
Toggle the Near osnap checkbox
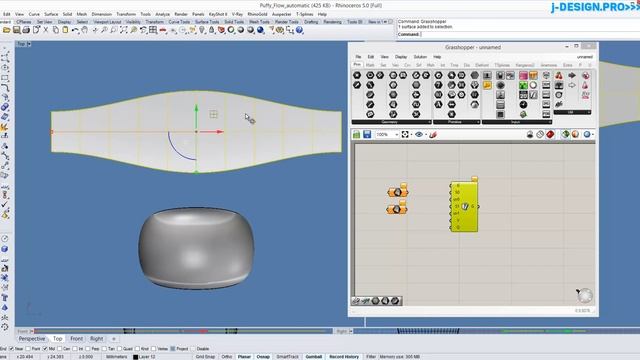point(11,349)
